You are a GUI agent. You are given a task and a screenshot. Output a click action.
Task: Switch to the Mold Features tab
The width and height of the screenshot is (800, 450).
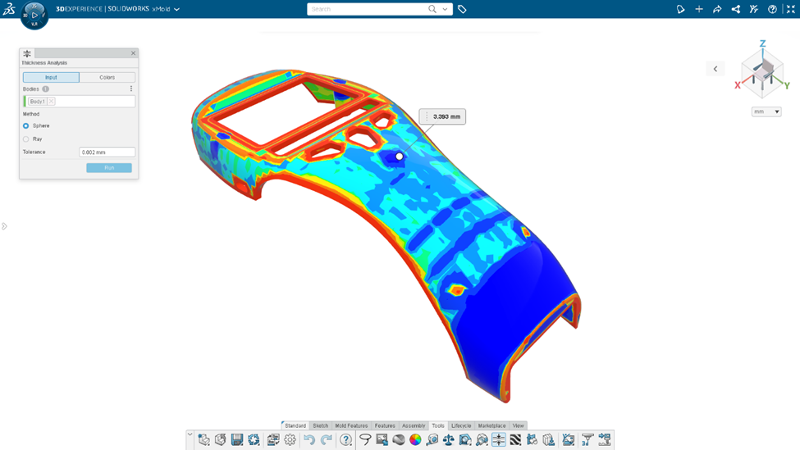pyautogui.click(x=351, y=426)
